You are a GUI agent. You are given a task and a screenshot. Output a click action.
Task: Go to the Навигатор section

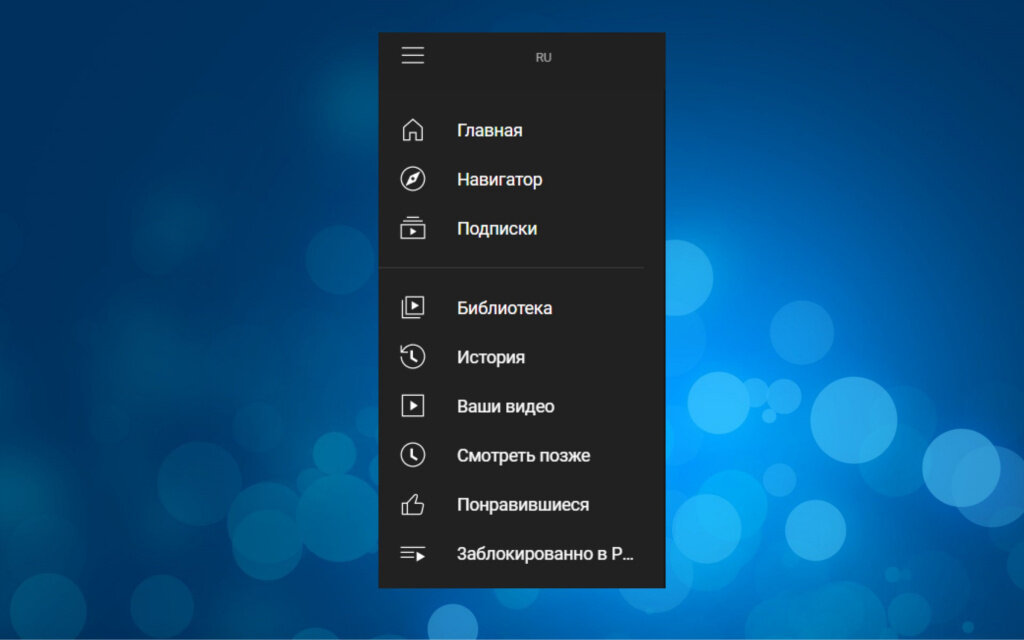[500, 180]
